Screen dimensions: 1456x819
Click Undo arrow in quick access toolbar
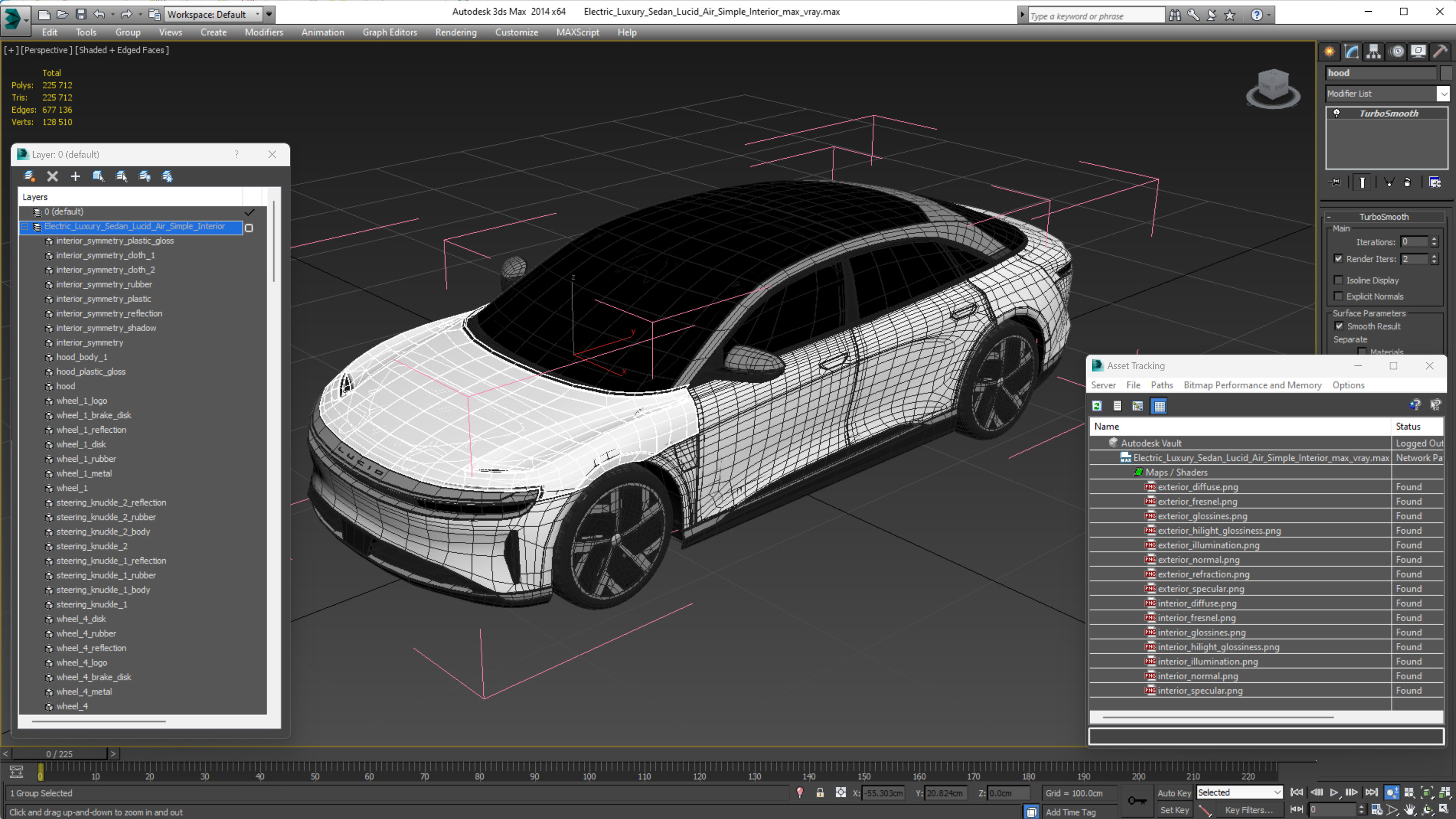tap(100, 14)
